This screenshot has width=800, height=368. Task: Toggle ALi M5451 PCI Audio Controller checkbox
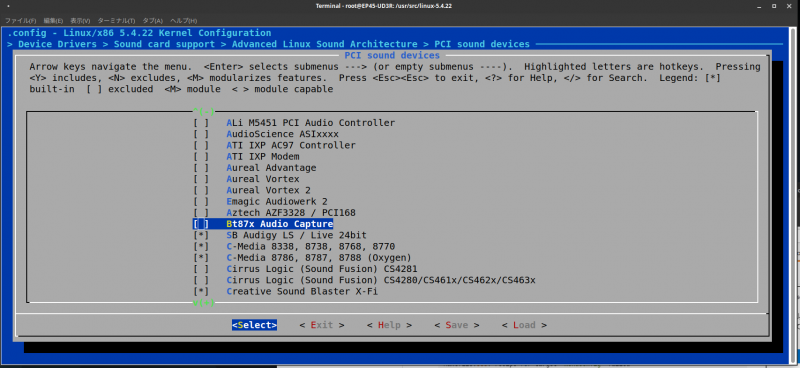[201, 122]
